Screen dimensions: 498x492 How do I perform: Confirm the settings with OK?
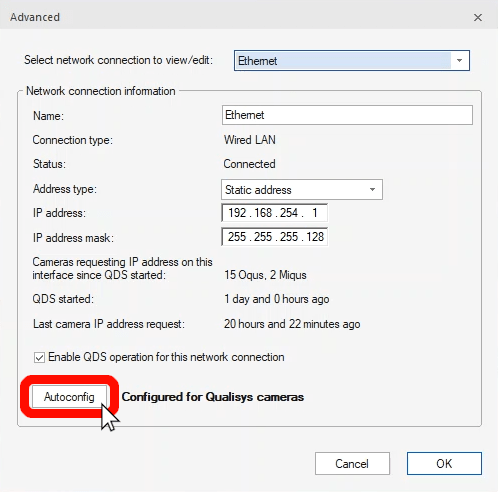click(444, 463)
